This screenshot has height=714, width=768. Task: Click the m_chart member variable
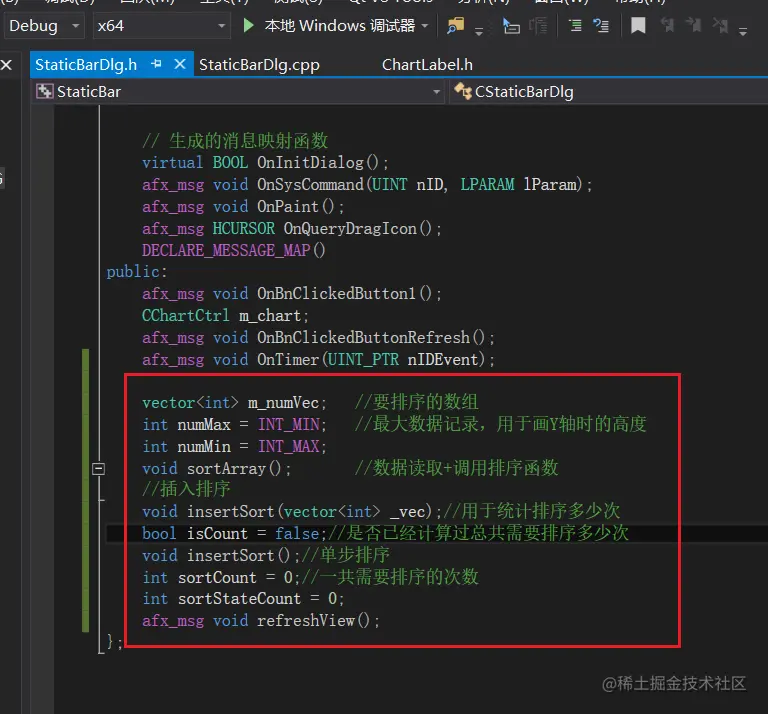coord(270,316)
